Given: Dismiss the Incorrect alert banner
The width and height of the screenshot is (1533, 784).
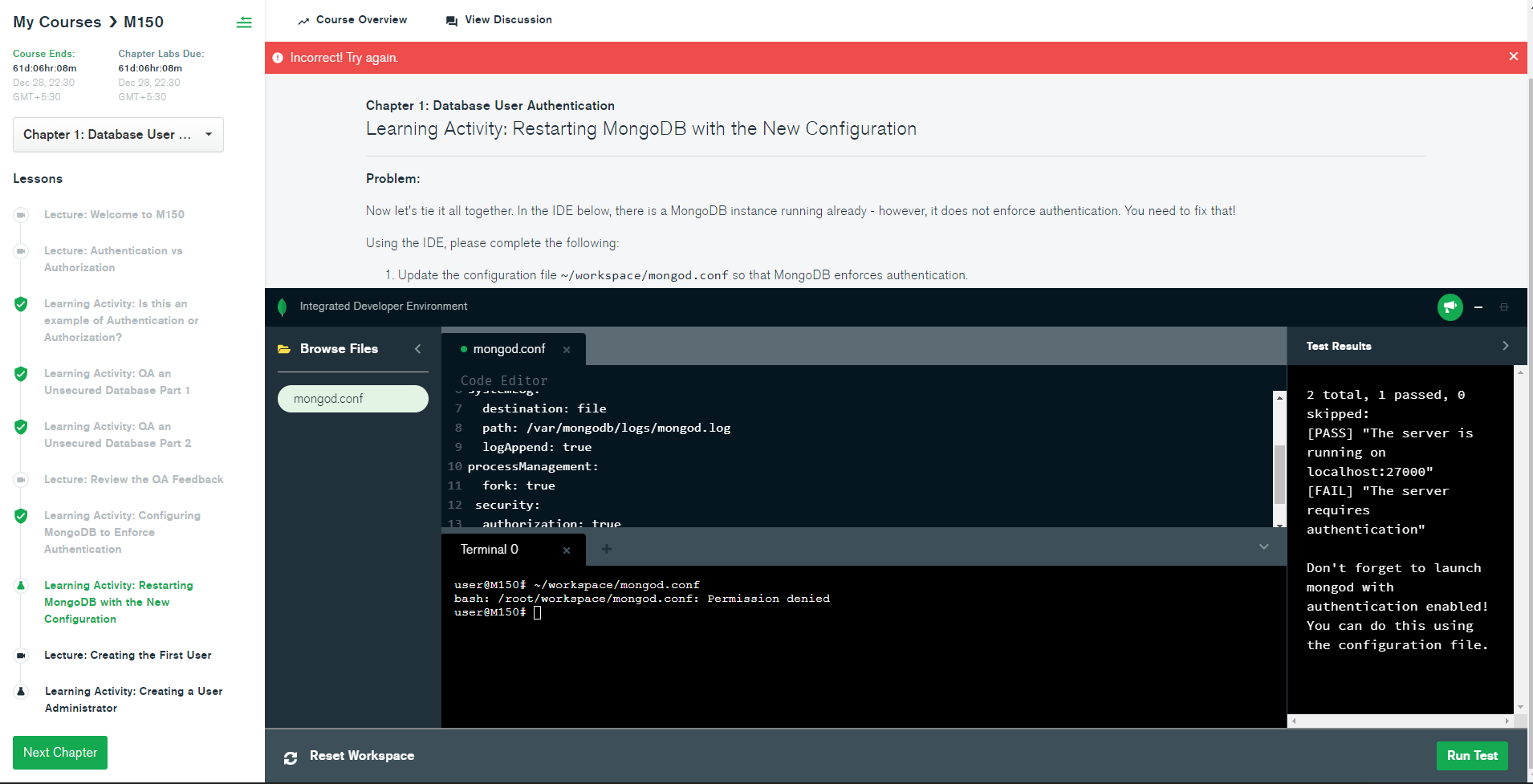Looking at the screenshot, I should point(1513,56).
